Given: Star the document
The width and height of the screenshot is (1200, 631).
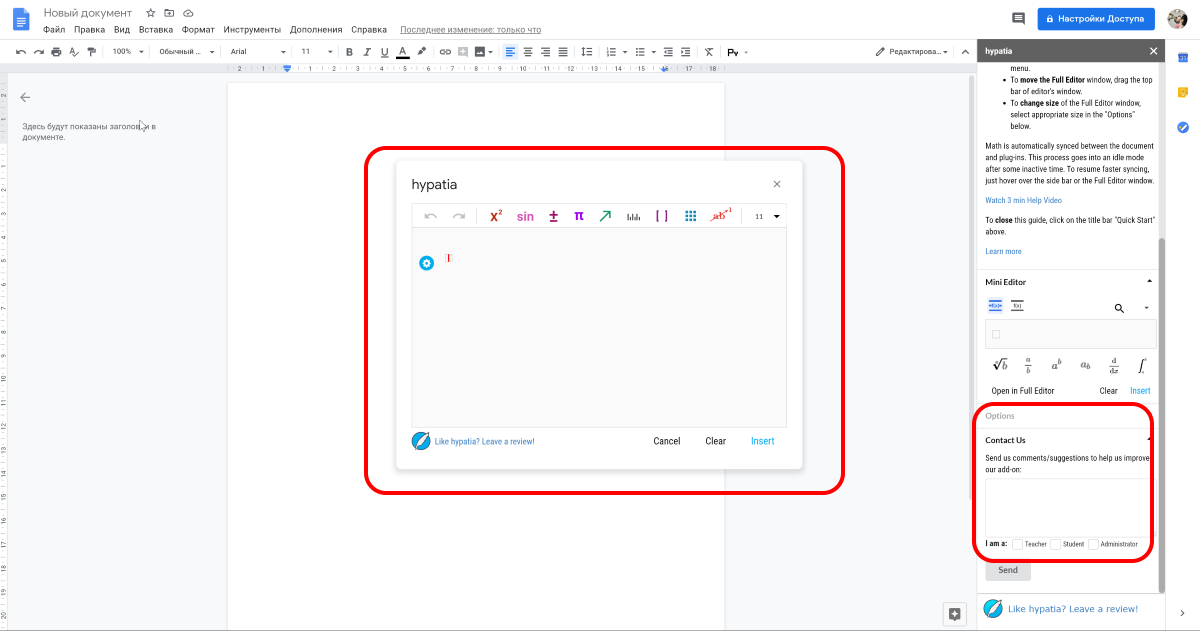Looking at the screenshot, I should (x=150, y=13).
